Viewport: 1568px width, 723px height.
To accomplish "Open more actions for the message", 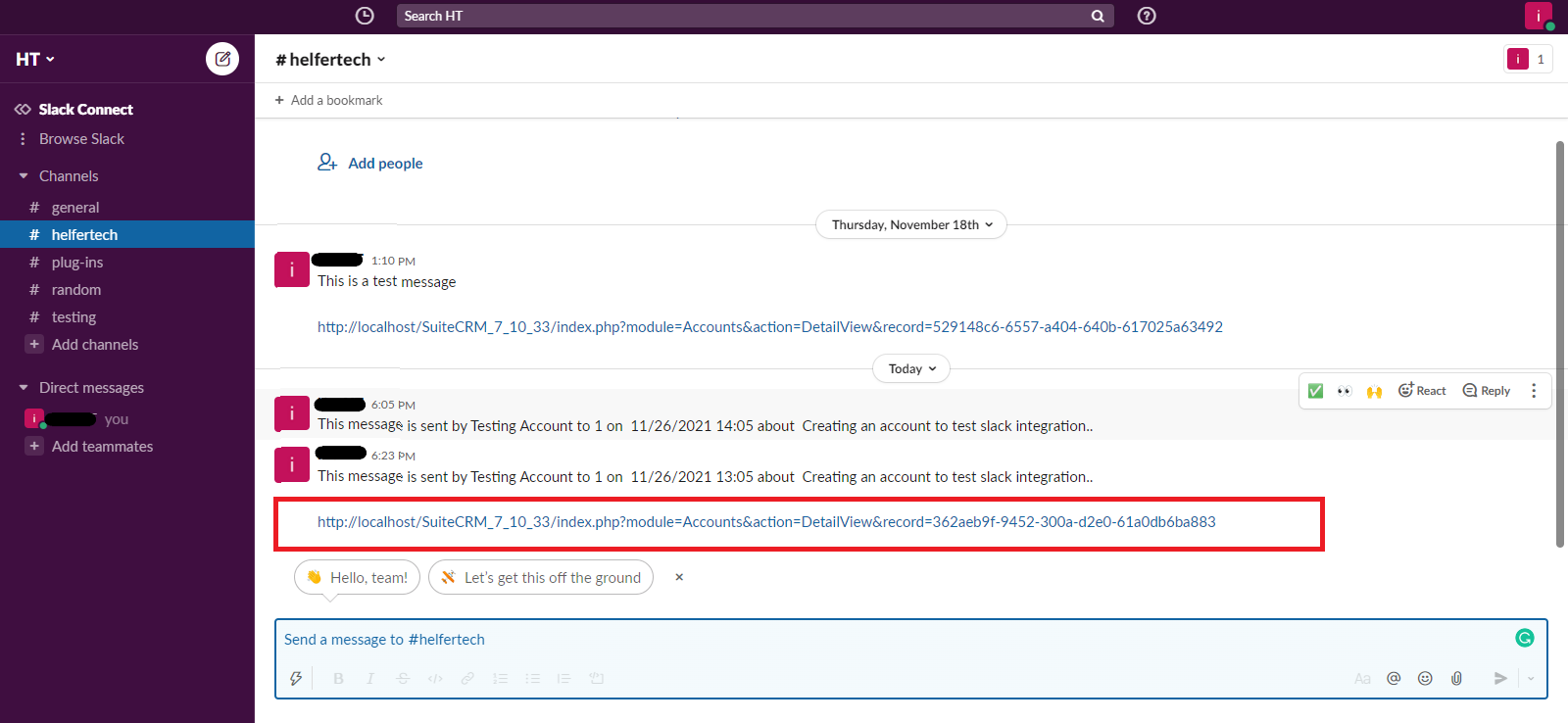I will [x=1534, y=391].
